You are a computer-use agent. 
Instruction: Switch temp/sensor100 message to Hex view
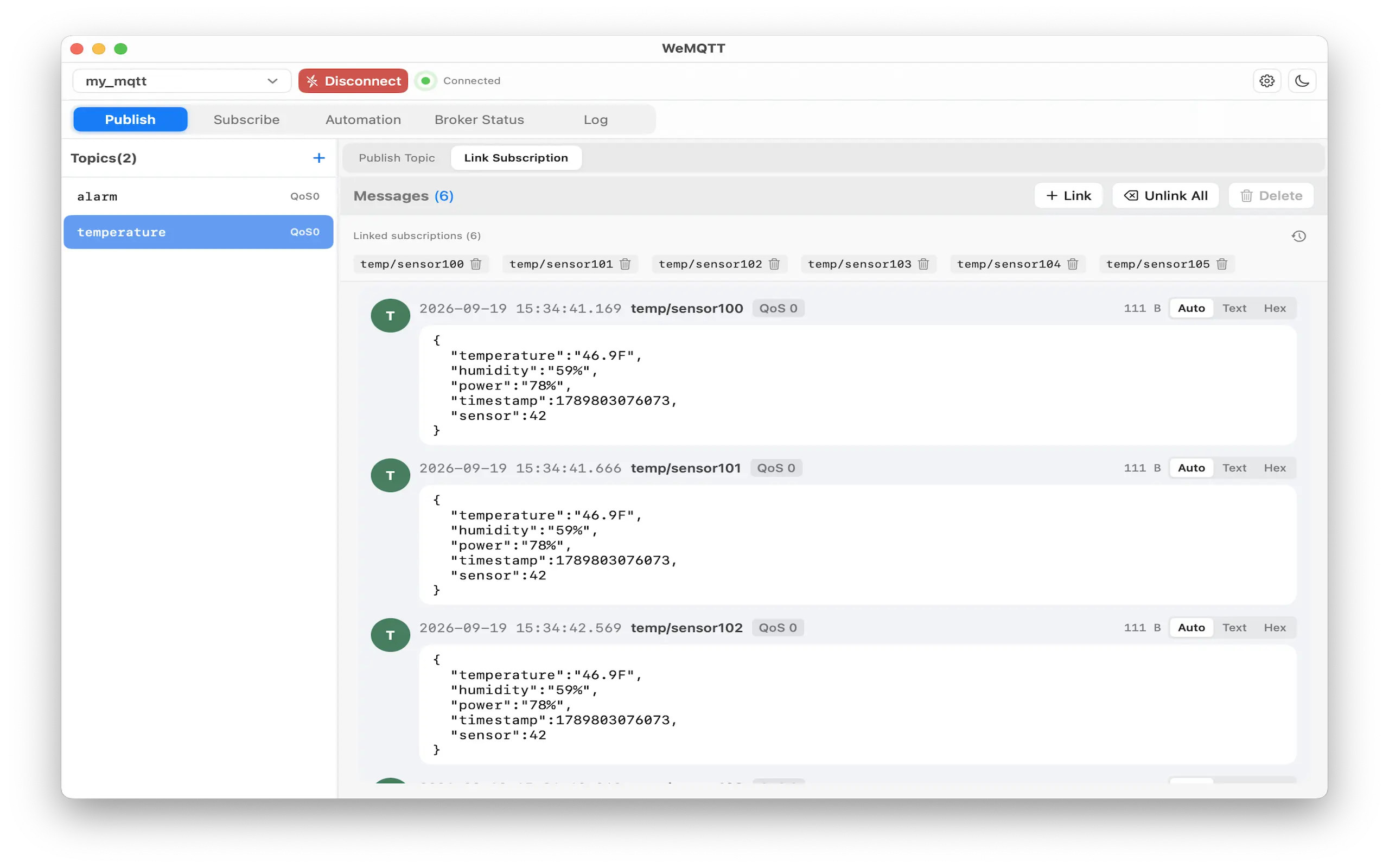(1275, 308)
